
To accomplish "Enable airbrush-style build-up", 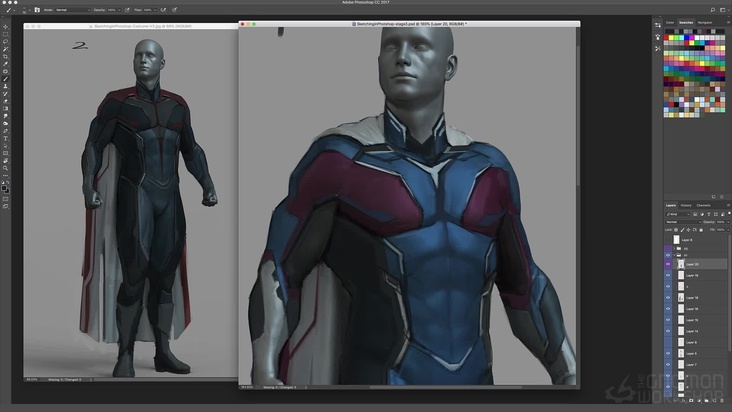I will (163, 9).
